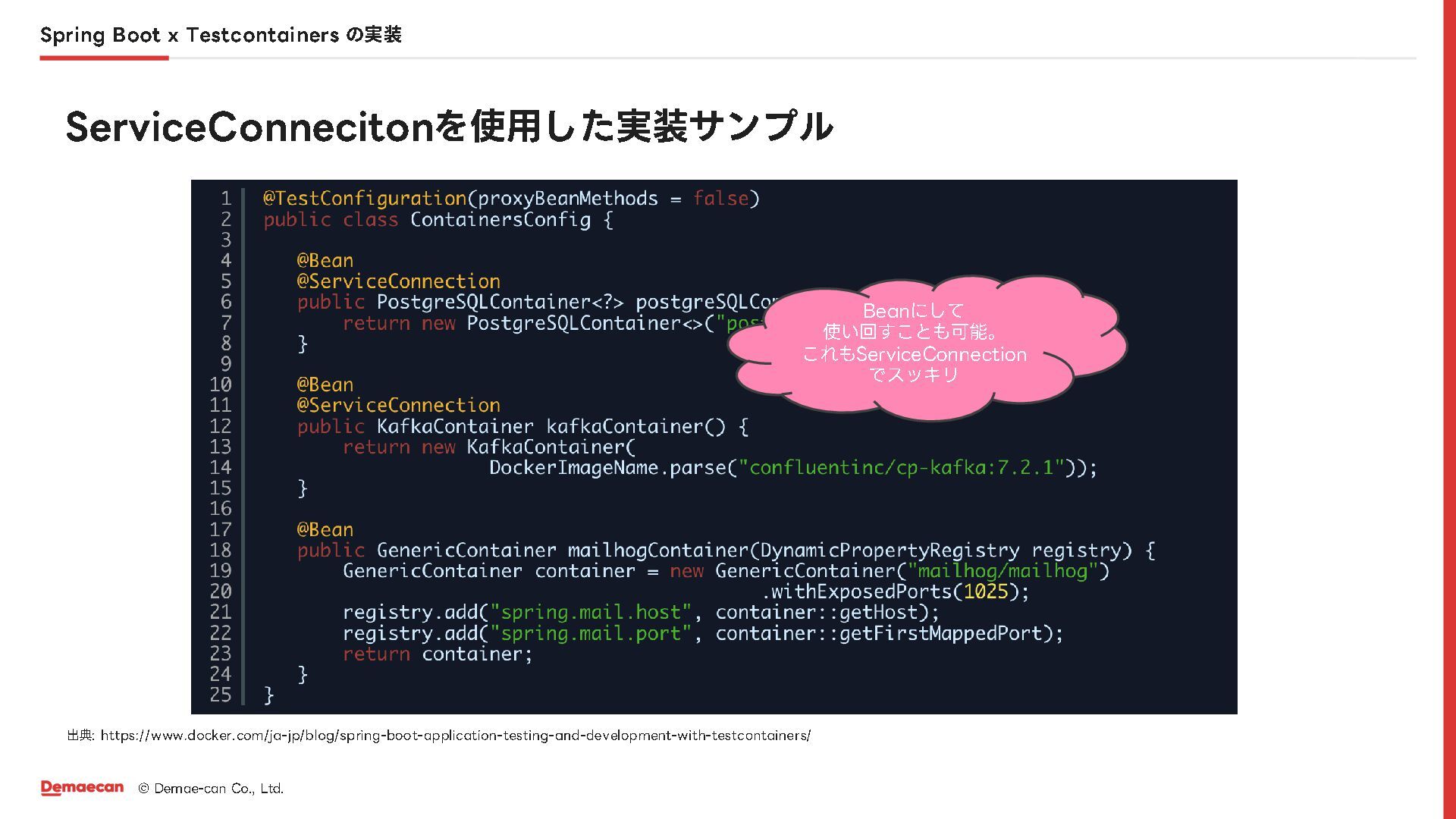Image resolution: width=1456 pixels, height=819 pixels.
Task: Click the string "mailhog/mailhog" on line 19
Action: pos(1003,570)
